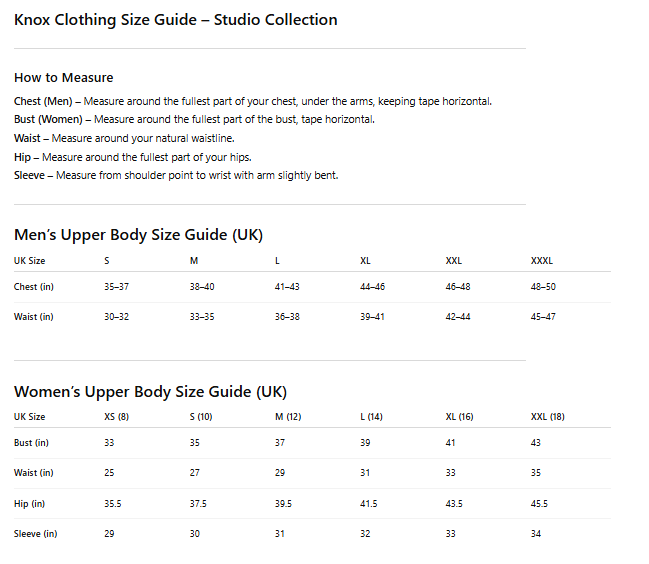649x564 pixels.
Task: Click the 48–50 chest measurement cell
Action: click(543, 287)
